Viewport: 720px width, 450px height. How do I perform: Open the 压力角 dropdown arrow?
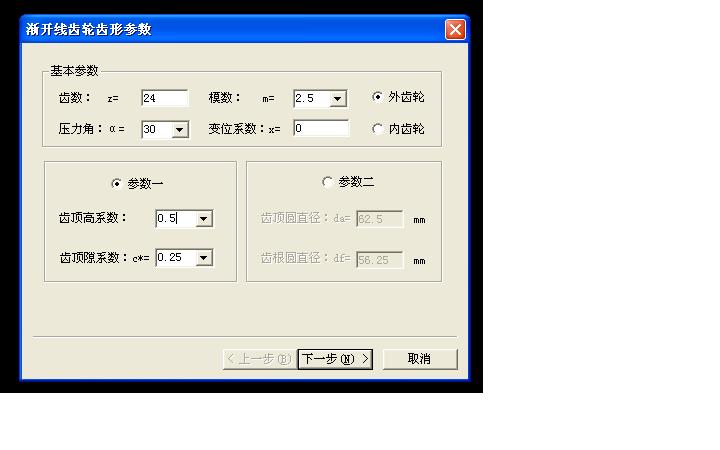point(180,130)
